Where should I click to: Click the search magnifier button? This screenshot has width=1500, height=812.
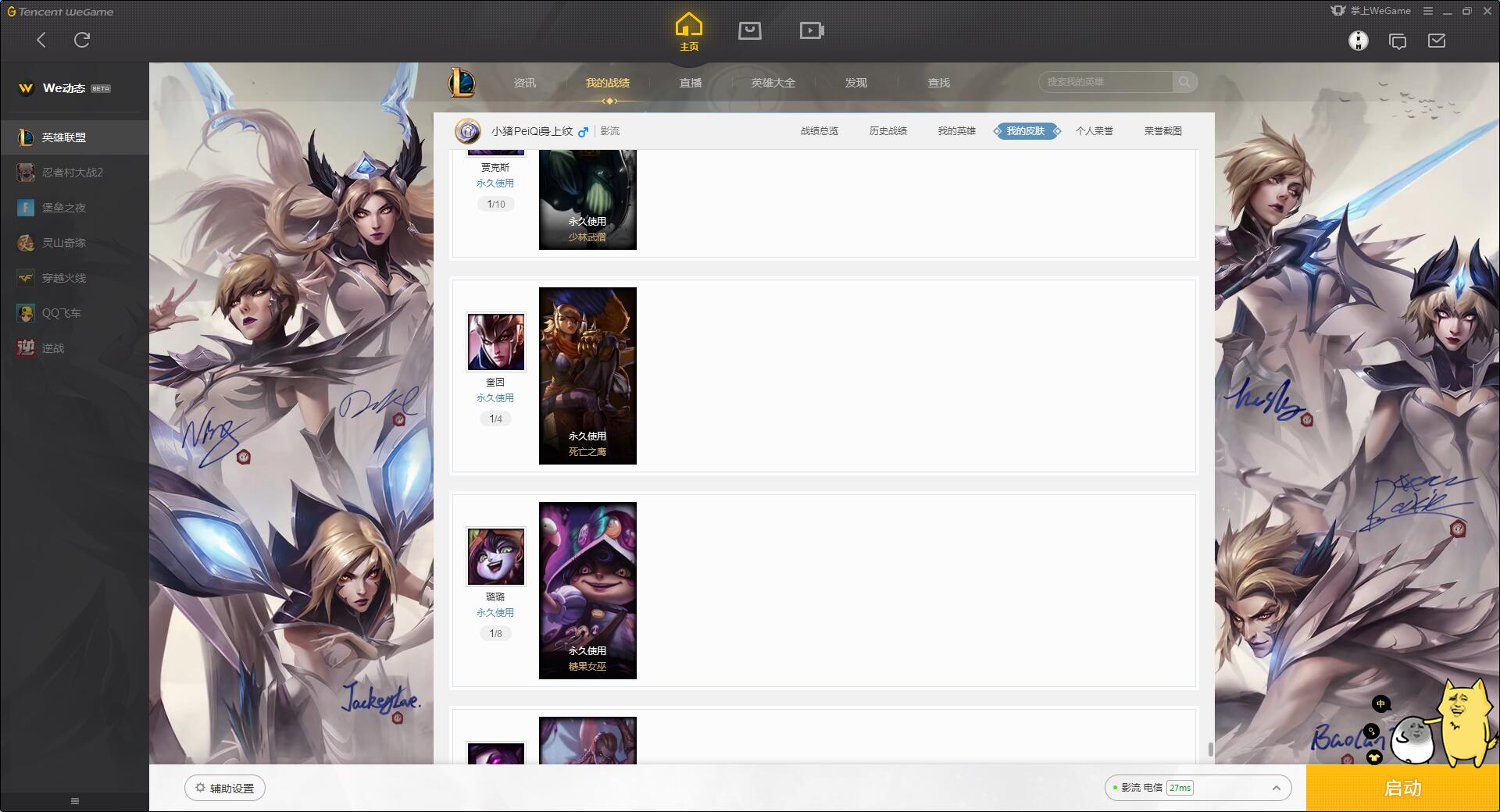coord(1184,82)
